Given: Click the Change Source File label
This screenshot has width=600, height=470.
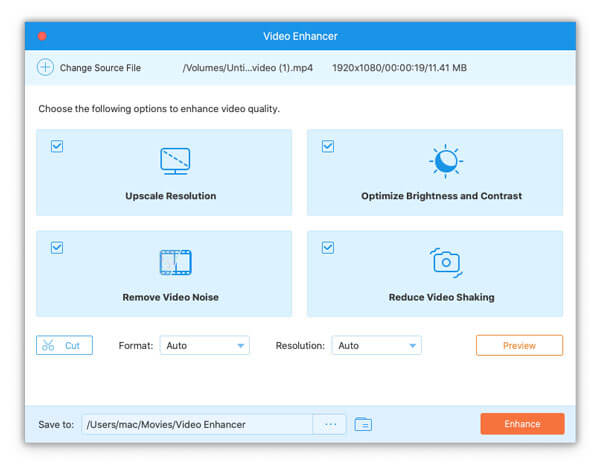Looking at the screenshot, I should click(100, 68).
